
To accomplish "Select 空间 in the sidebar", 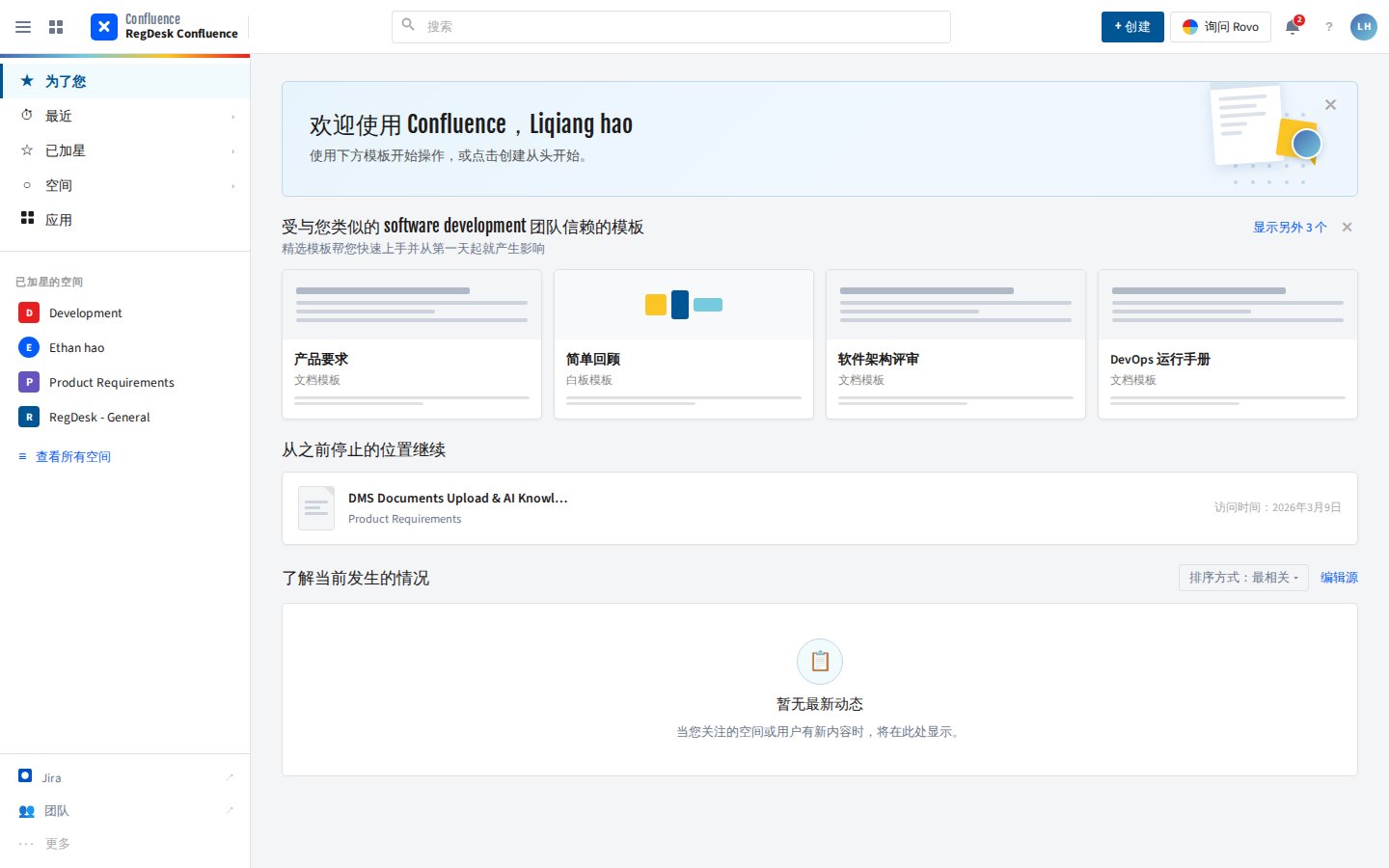I will click(x=125, y=185).
